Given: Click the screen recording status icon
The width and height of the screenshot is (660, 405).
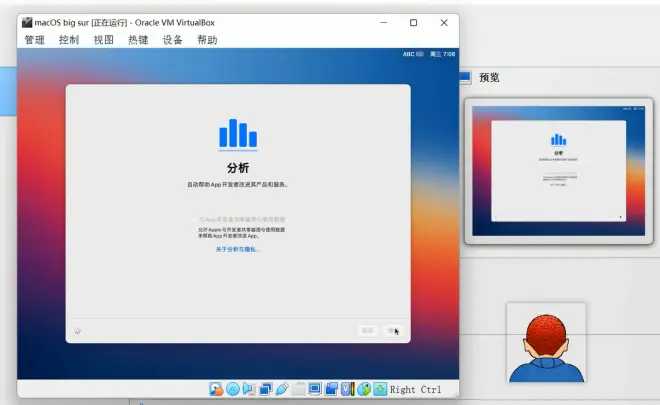Looking at the screenshot, I should click(331, 389).
